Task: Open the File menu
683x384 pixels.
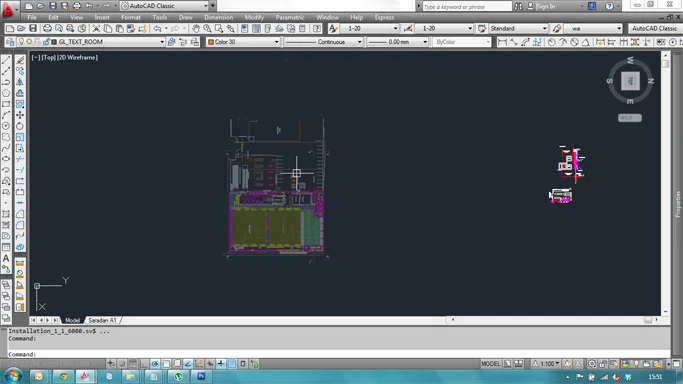Action: tap(32, 17)
